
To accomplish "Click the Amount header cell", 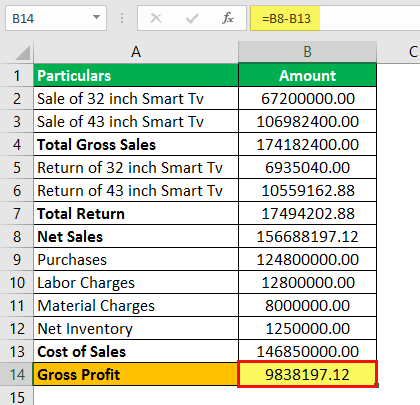I will [x=307, y=75].
